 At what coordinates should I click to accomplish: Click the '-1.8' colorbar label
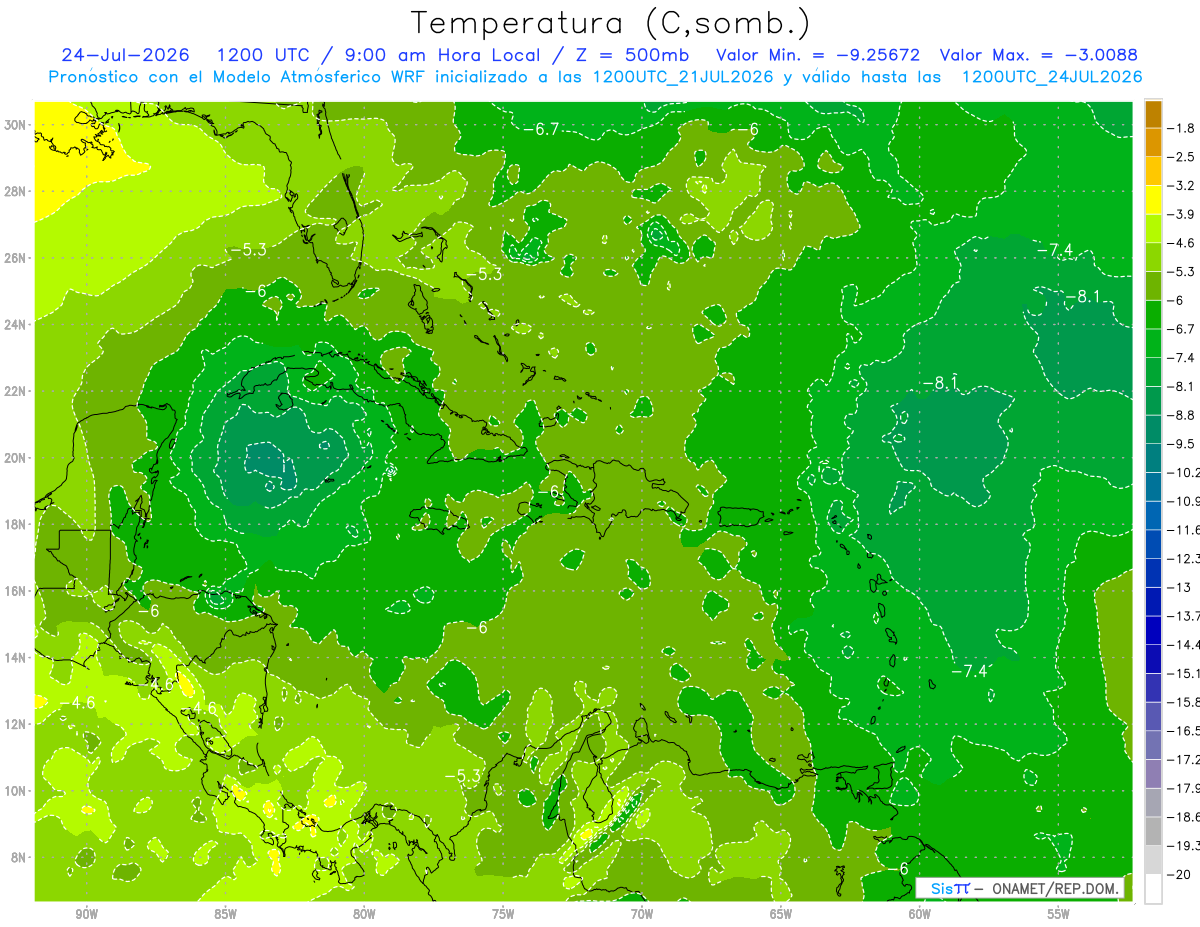click(x=1182, y=128)
